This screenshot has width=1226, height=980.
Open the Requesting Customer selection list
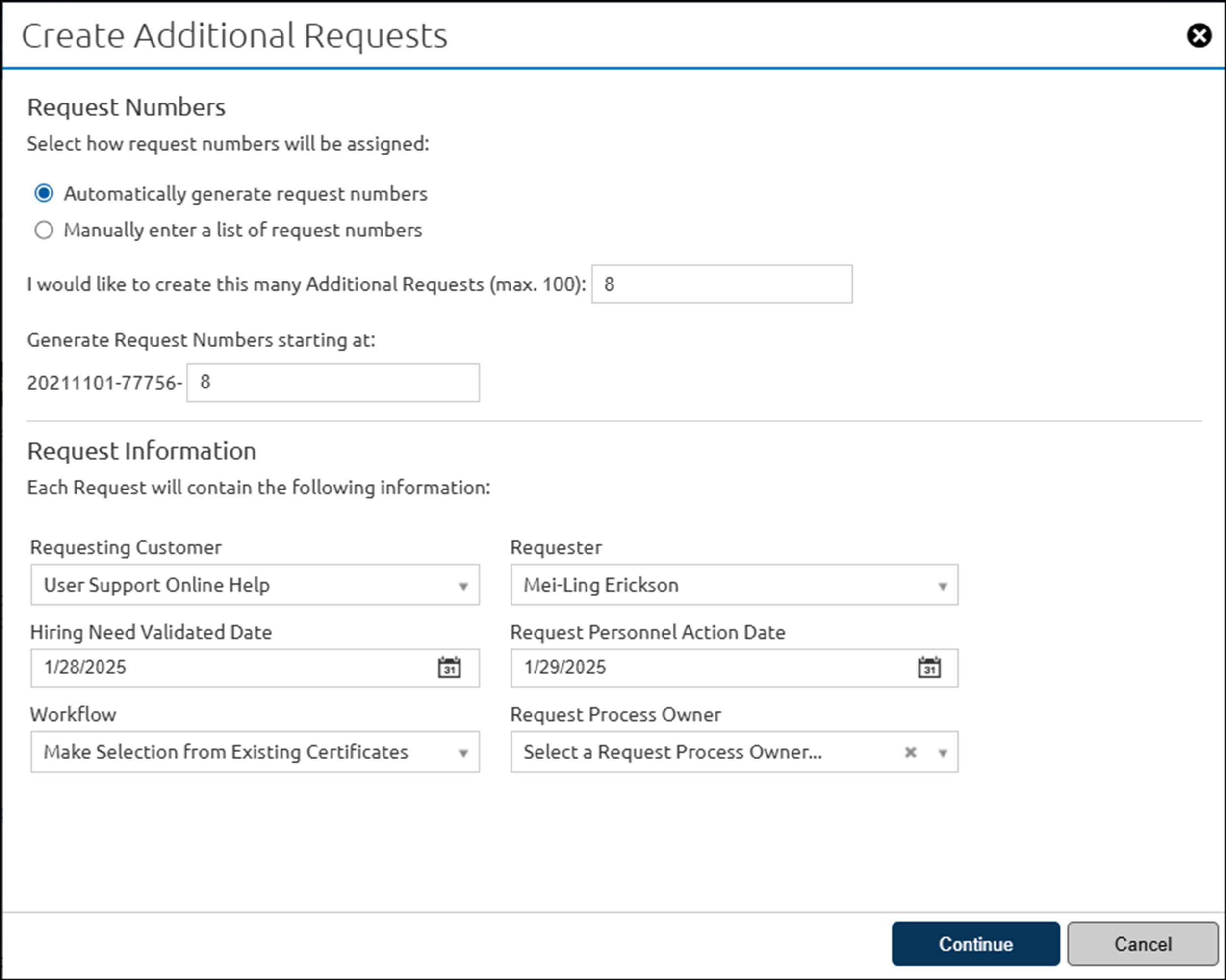pos(254,585)
